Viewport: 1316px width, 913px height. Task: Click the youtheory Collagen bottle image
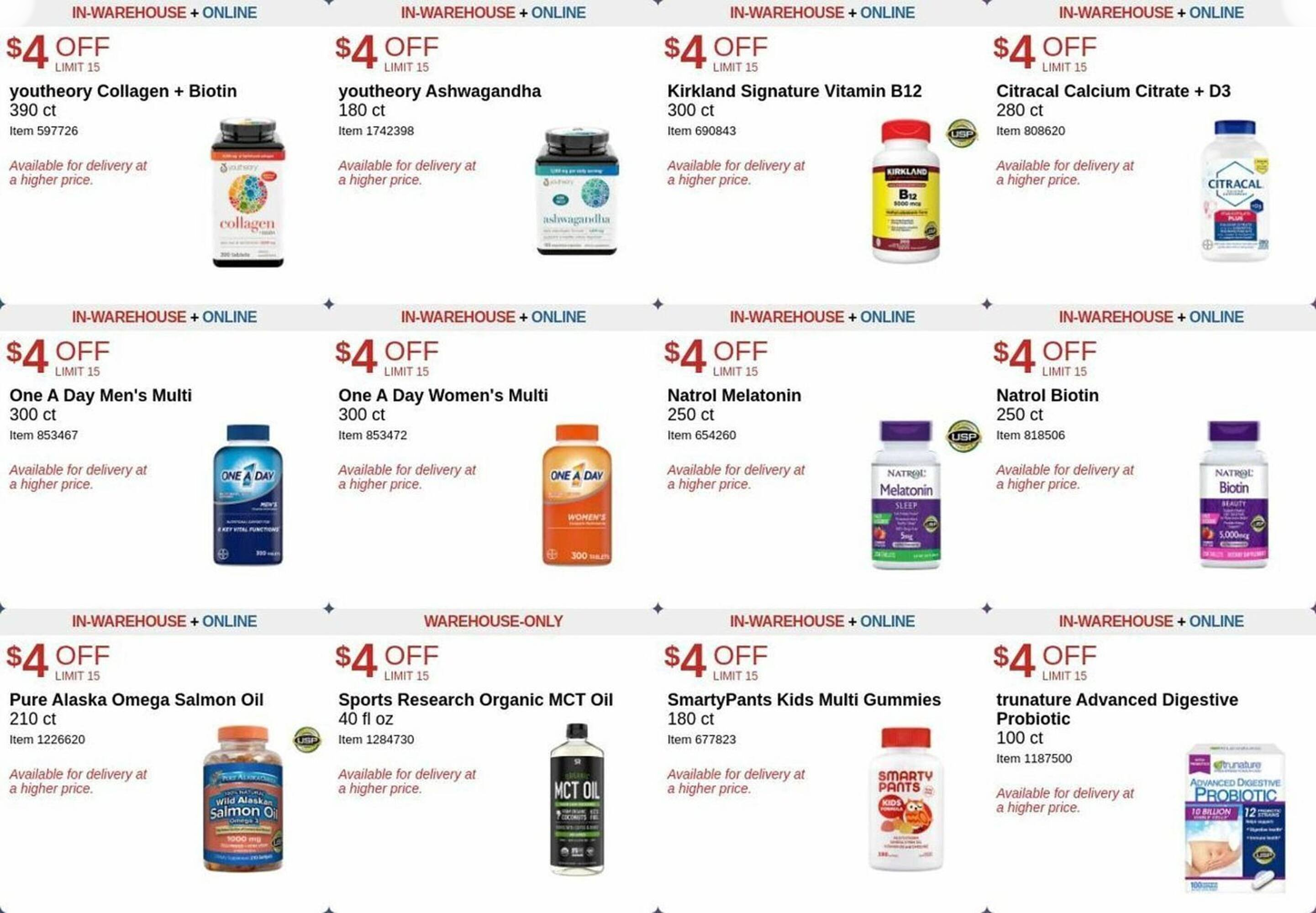(248, 192)
